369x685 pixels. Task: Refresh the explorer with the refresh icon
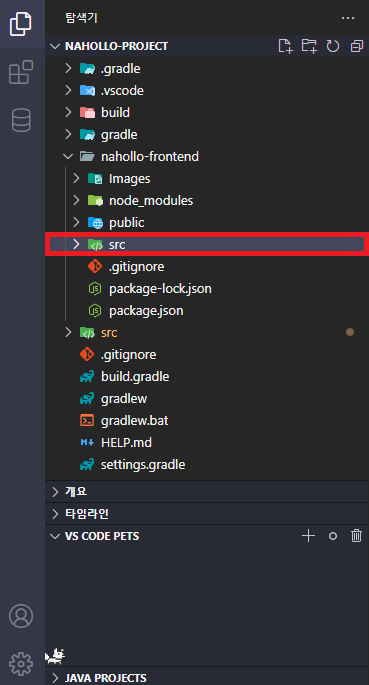333,46
